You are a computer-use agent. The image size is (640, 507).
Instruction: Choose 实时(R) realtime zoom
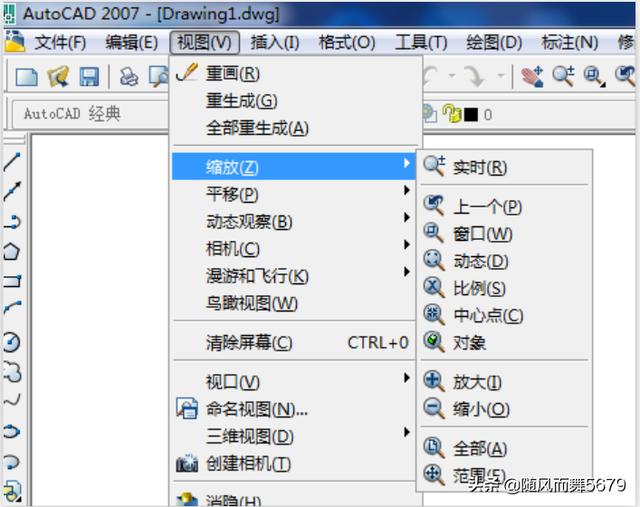tap(504, 167)
